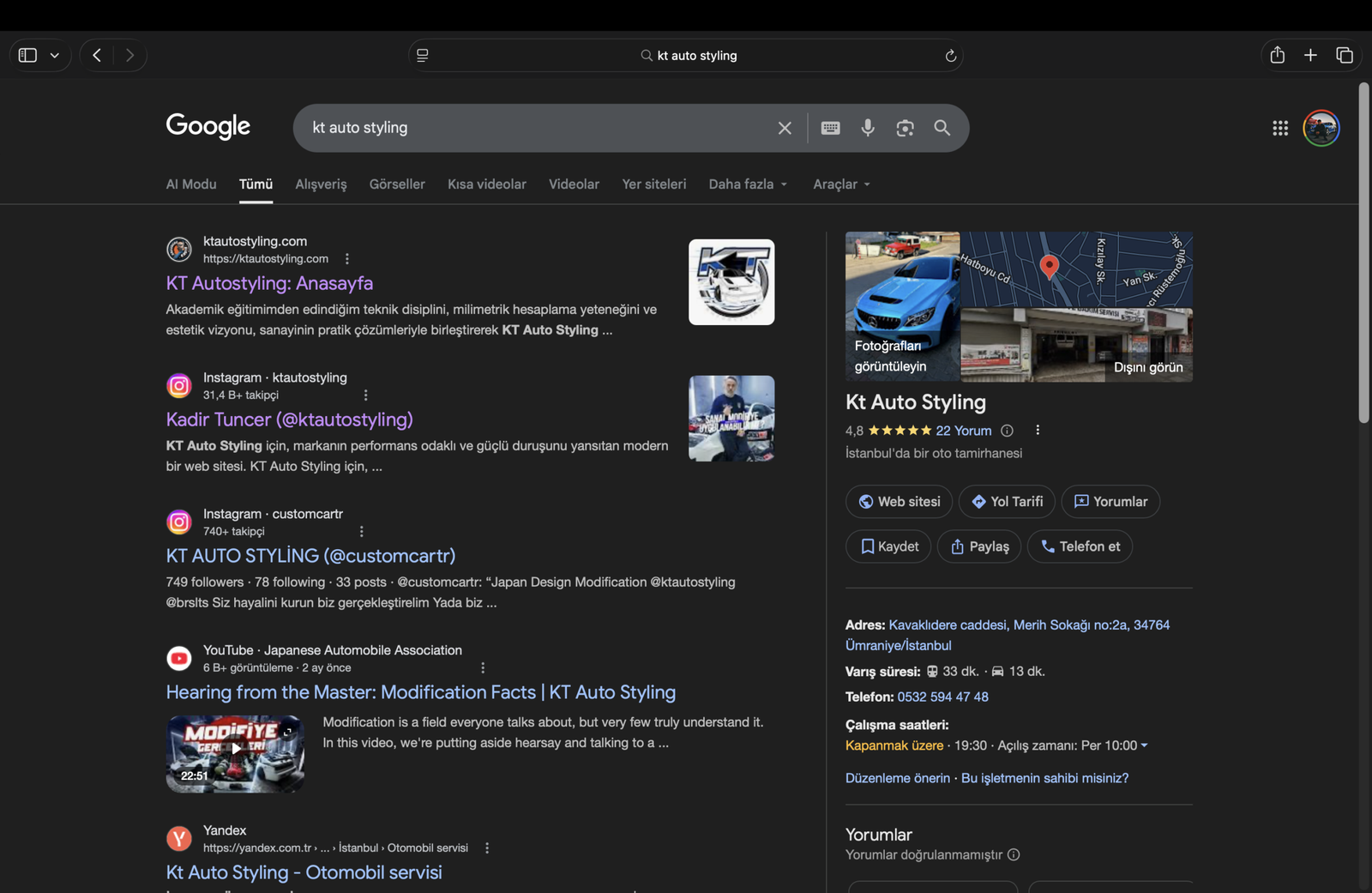
Task: Click the phone number 0532 594 47 48
Action: point(942,697)
